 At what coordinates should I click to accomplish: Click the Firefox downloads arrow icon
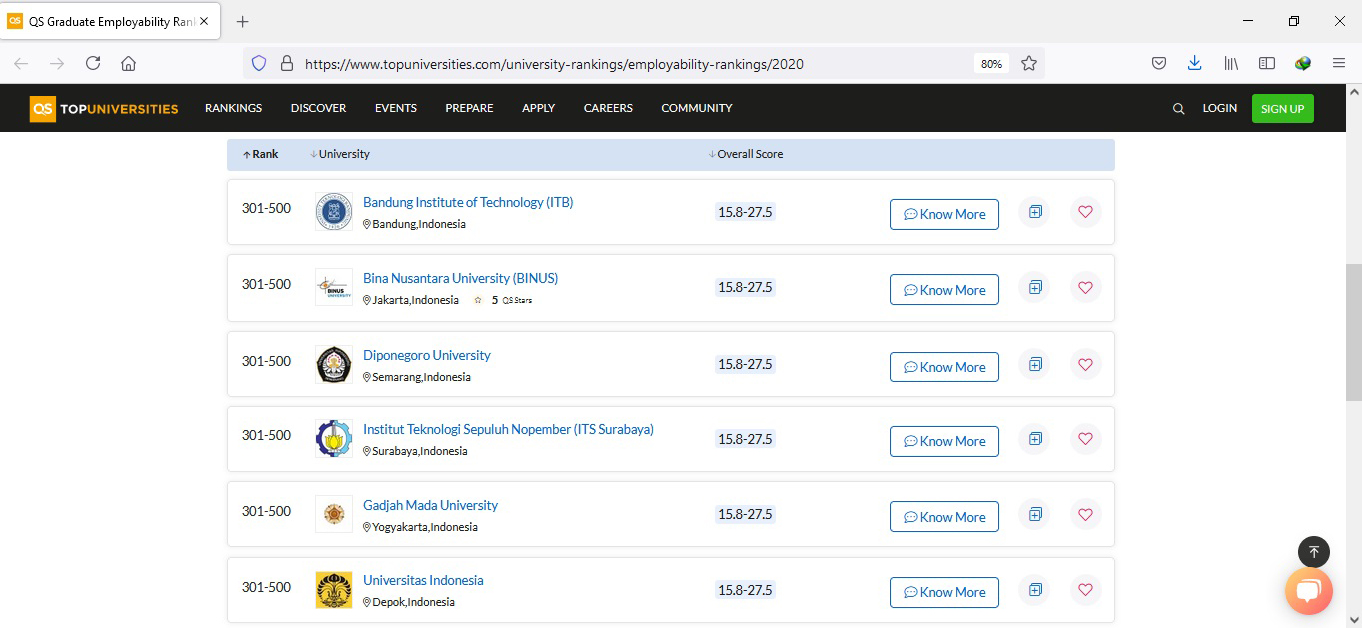[x=1194, y=62]
